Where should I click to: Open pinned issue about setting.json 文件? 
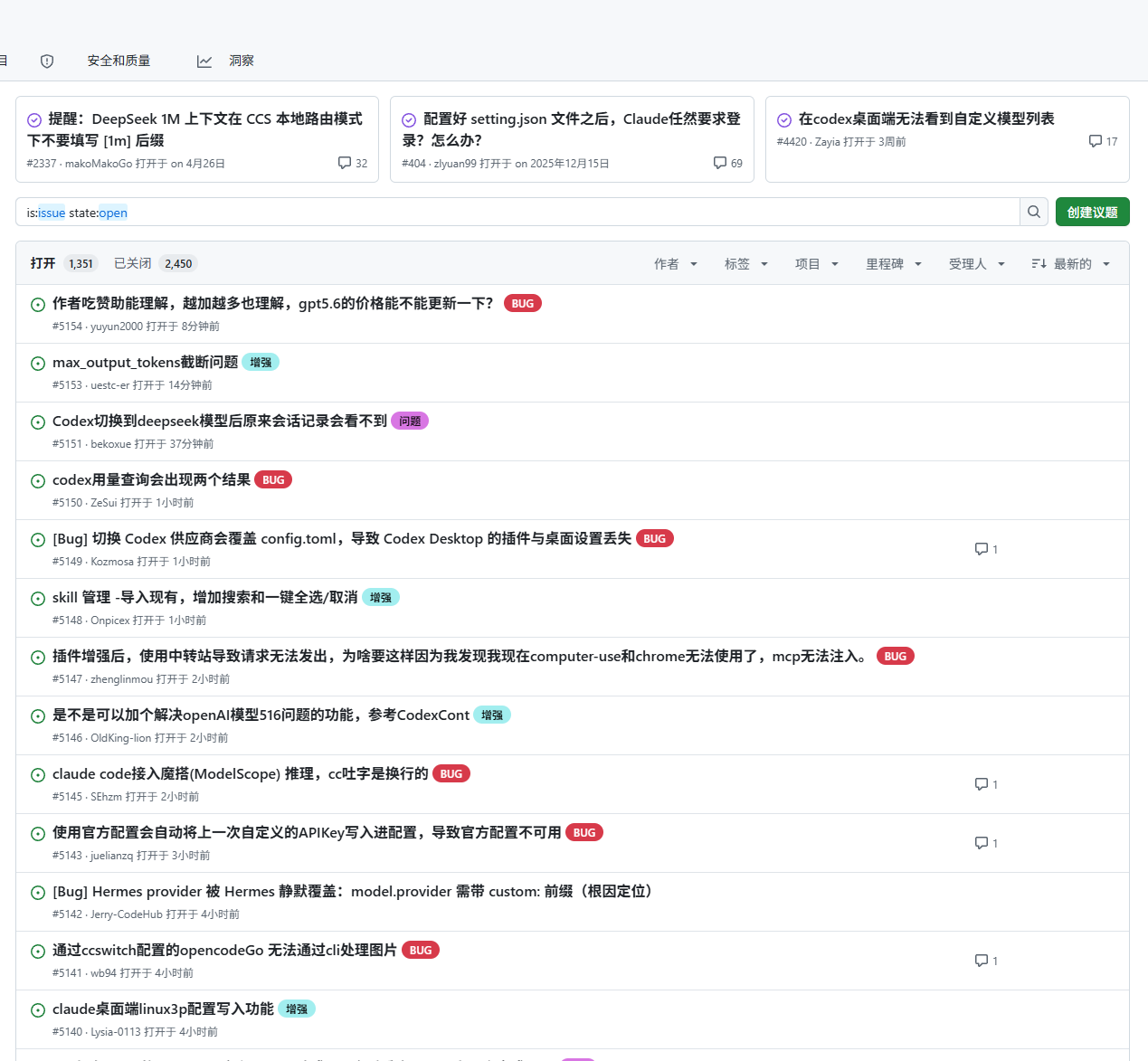[x=571, y=129]
